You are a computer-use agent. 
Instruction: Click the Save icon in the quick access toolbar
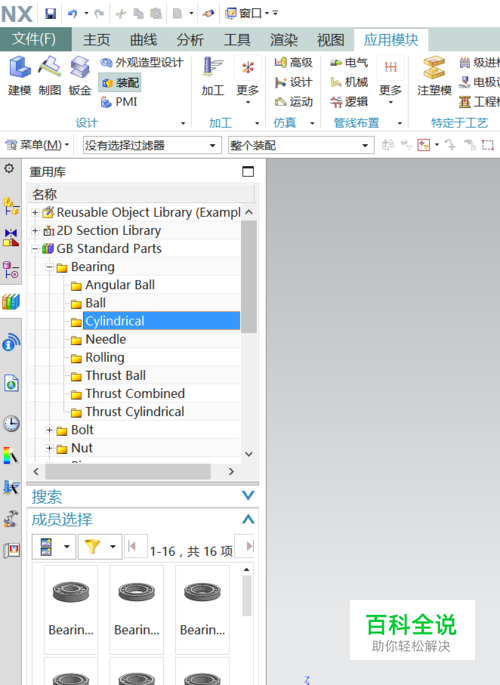click(x=51, y=14)
